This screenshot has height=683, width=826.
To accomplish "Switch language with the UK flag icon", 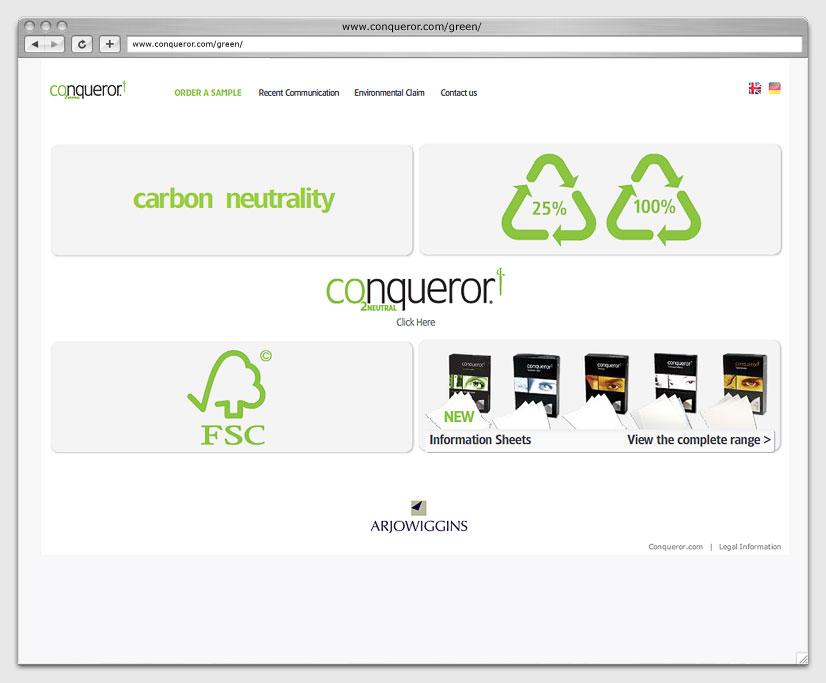I will tap(755, 88).
